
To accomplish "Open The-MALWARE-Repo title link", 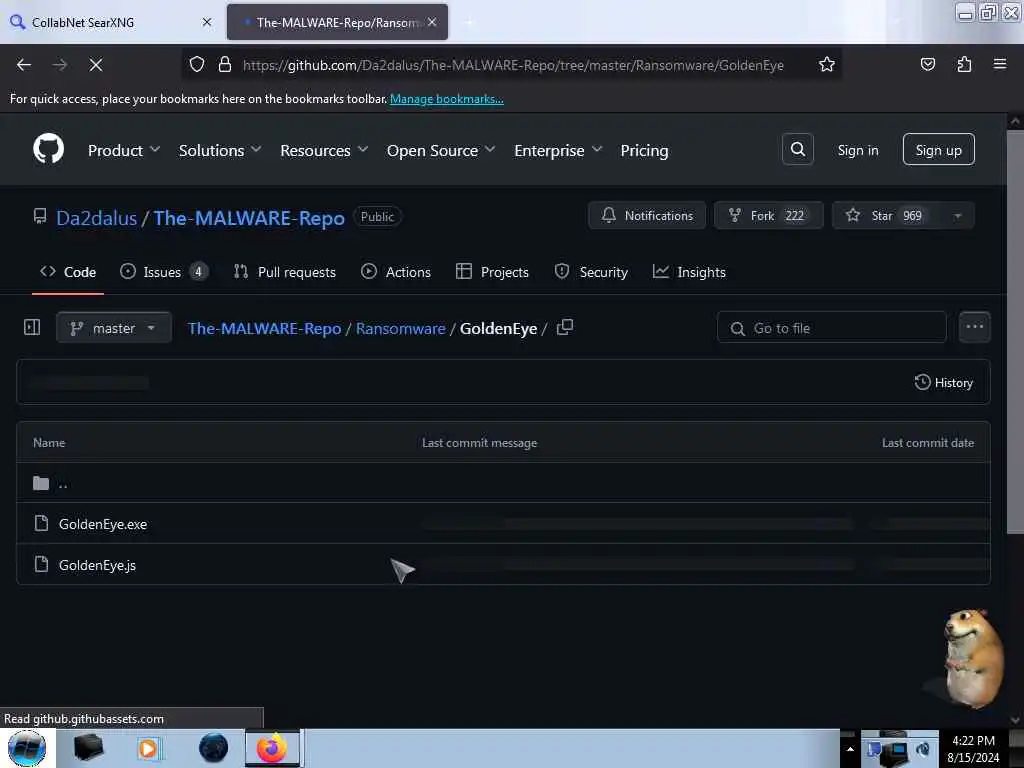I will click(249, 217).
